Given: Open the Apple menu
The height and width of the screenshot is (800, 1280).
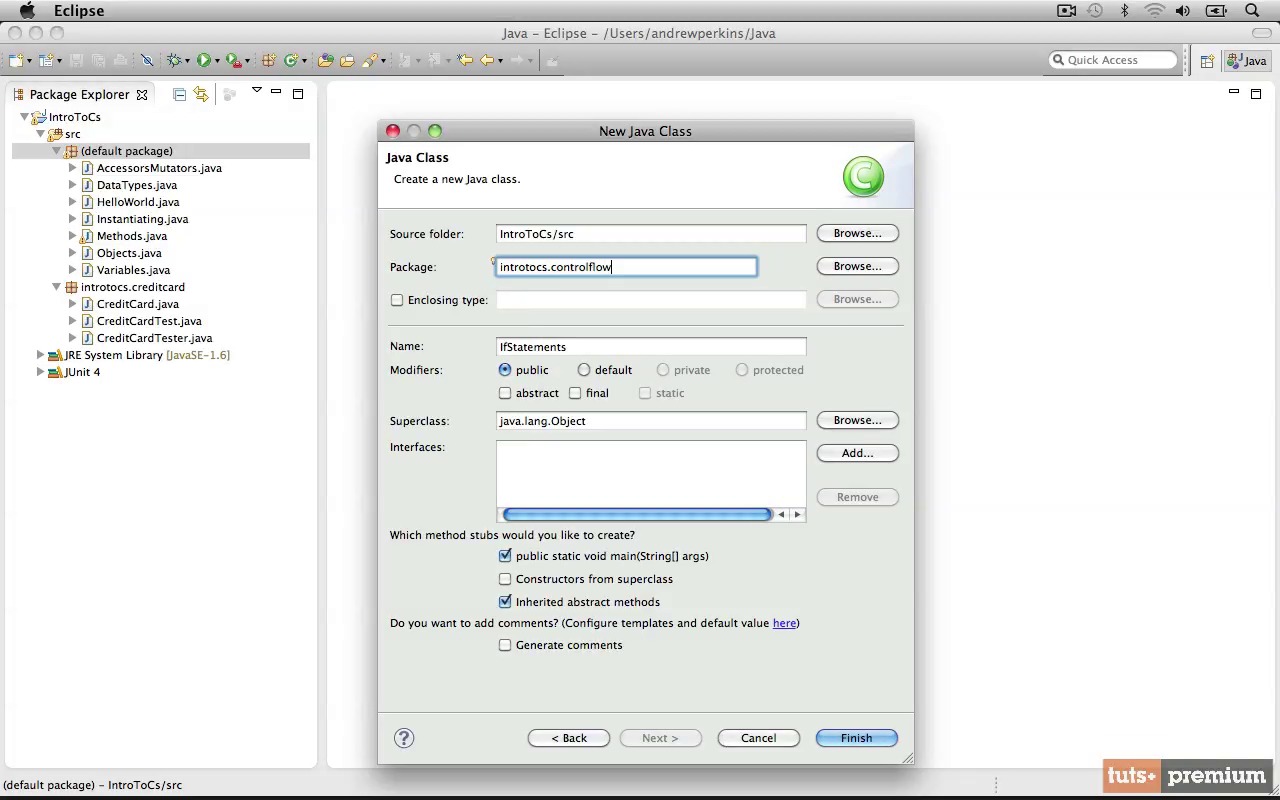Looking at the screenshot, I should (27, 11).
